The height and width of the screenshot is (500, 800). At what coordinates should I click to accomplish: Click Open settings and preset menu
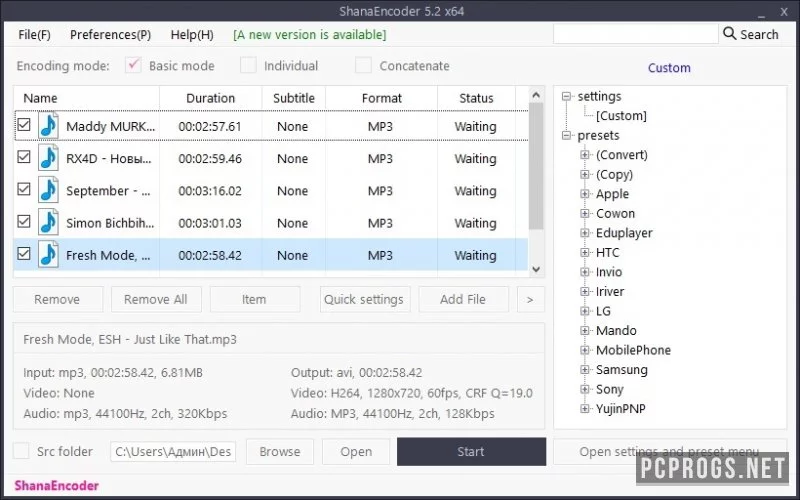(670, 452)
